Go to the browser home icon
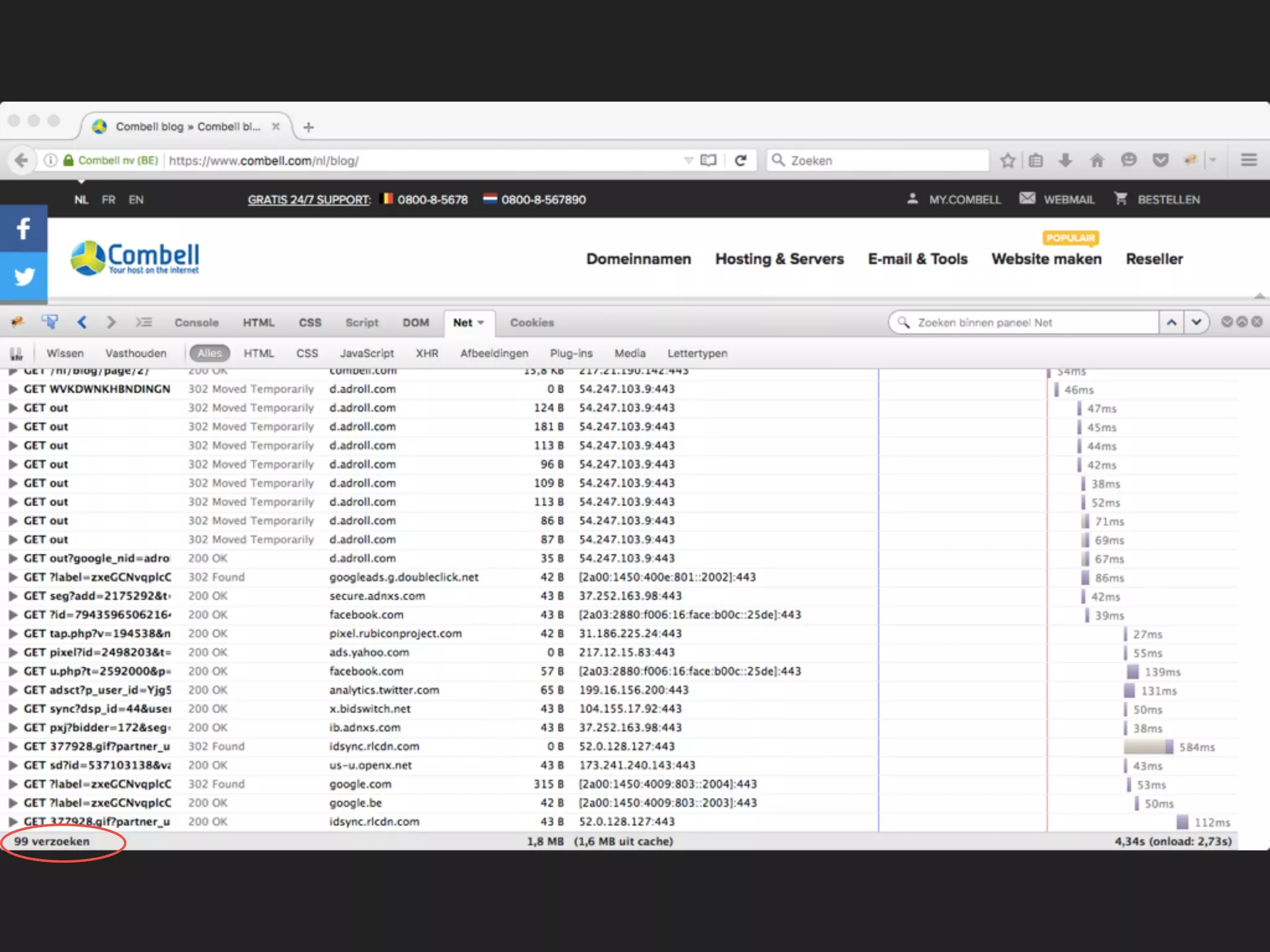This screenshot has height=952, width=1270. pos(1097,161)
